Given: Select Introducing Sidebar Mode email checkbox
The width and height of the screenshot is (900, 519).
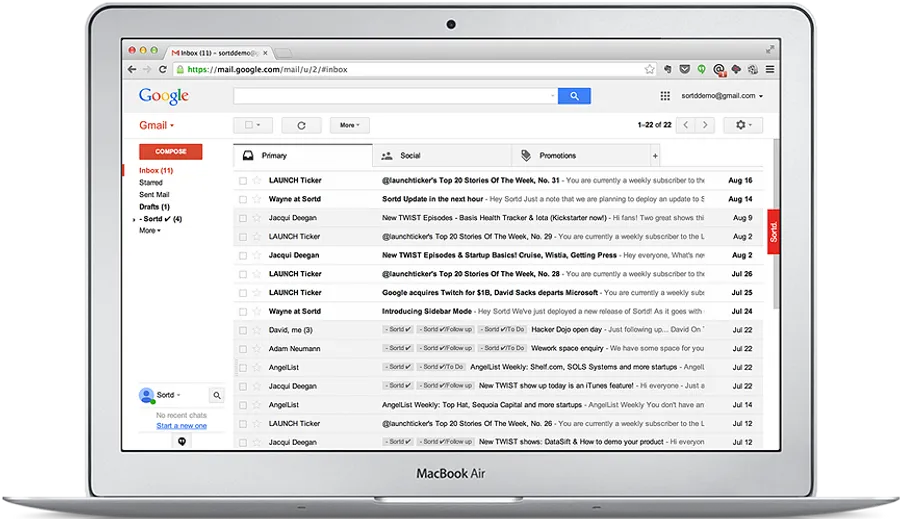Looking at the screenshot, I should 243,312.
